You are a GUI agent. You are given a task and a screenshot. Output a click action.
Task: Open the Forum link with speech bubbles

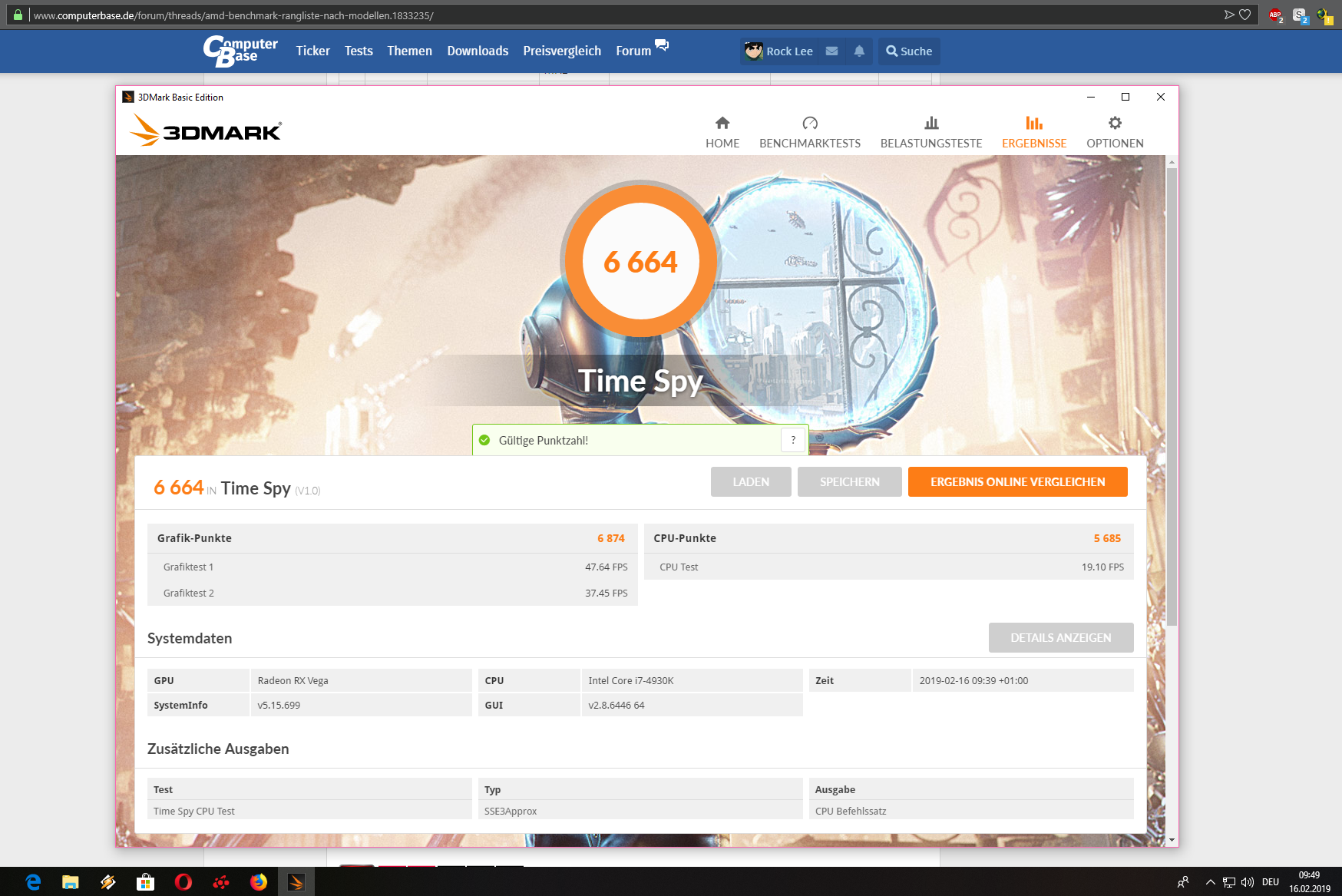pos(642,50)
